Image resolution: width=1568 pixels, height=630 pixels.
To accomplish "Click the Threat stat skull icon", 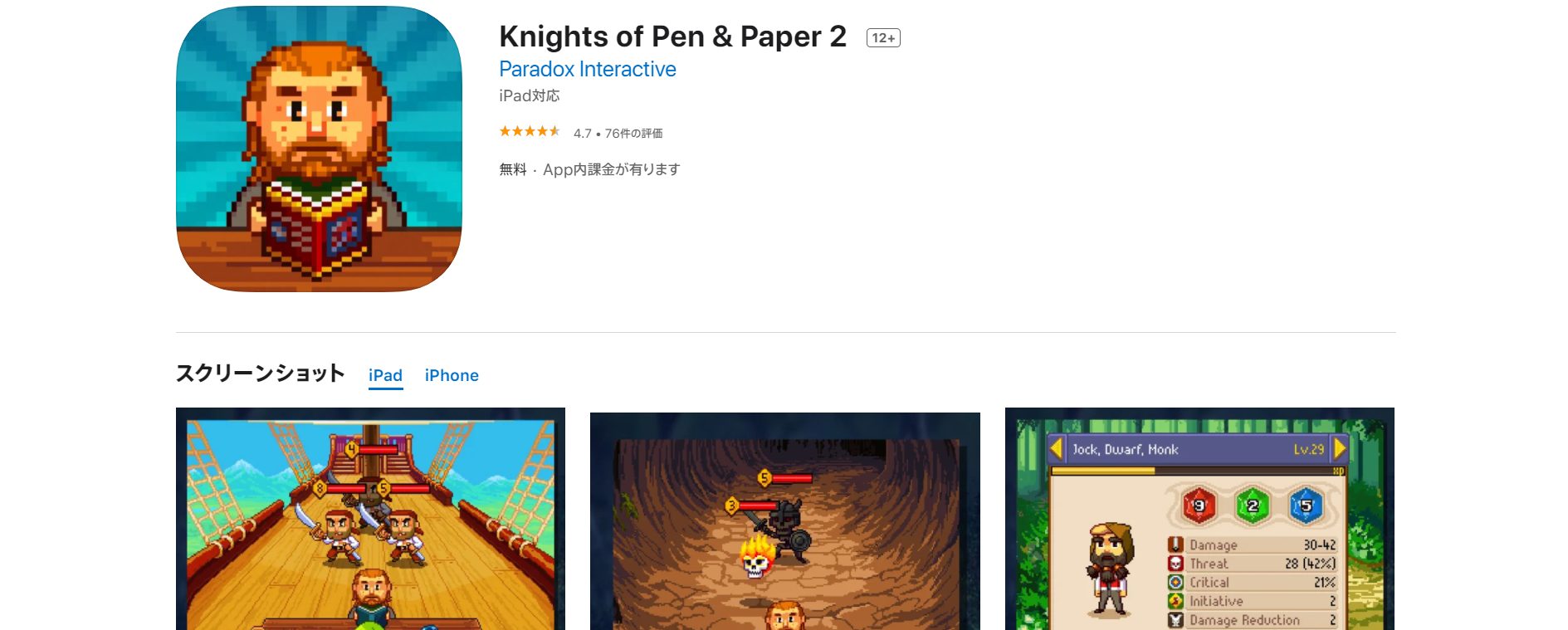I will (x=1175, y=564).
